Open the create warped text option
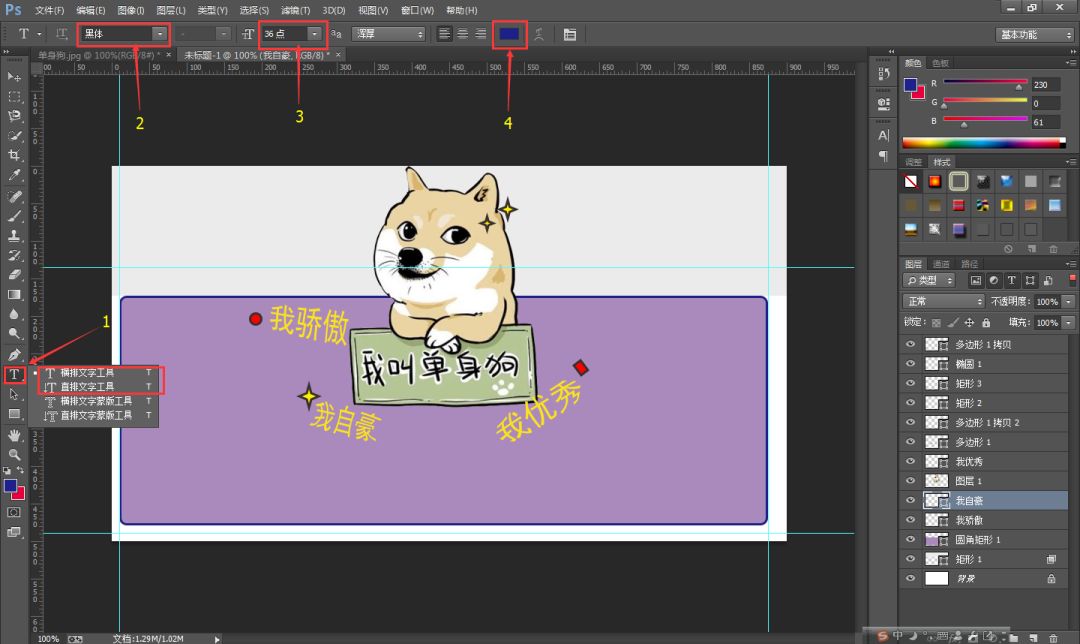This screenshot has width=1080, height=644. click(x=539, y=34)
